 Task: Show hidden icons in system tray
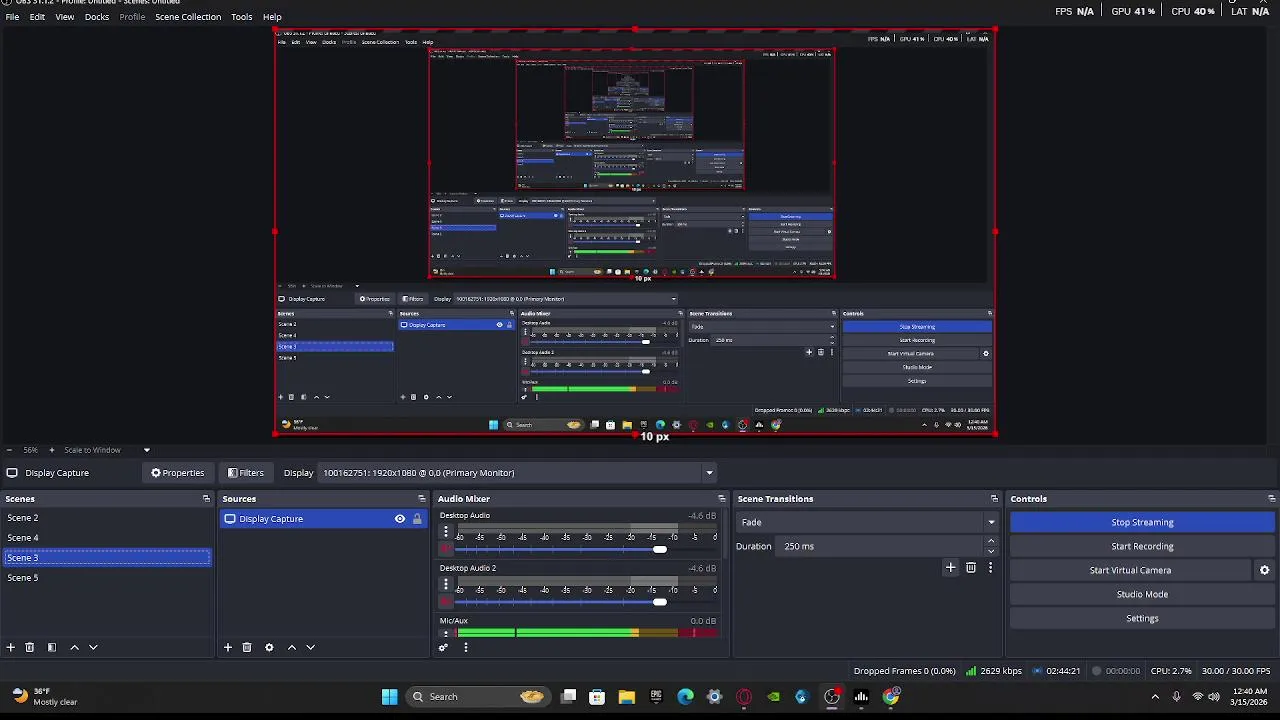(1155, 697)
